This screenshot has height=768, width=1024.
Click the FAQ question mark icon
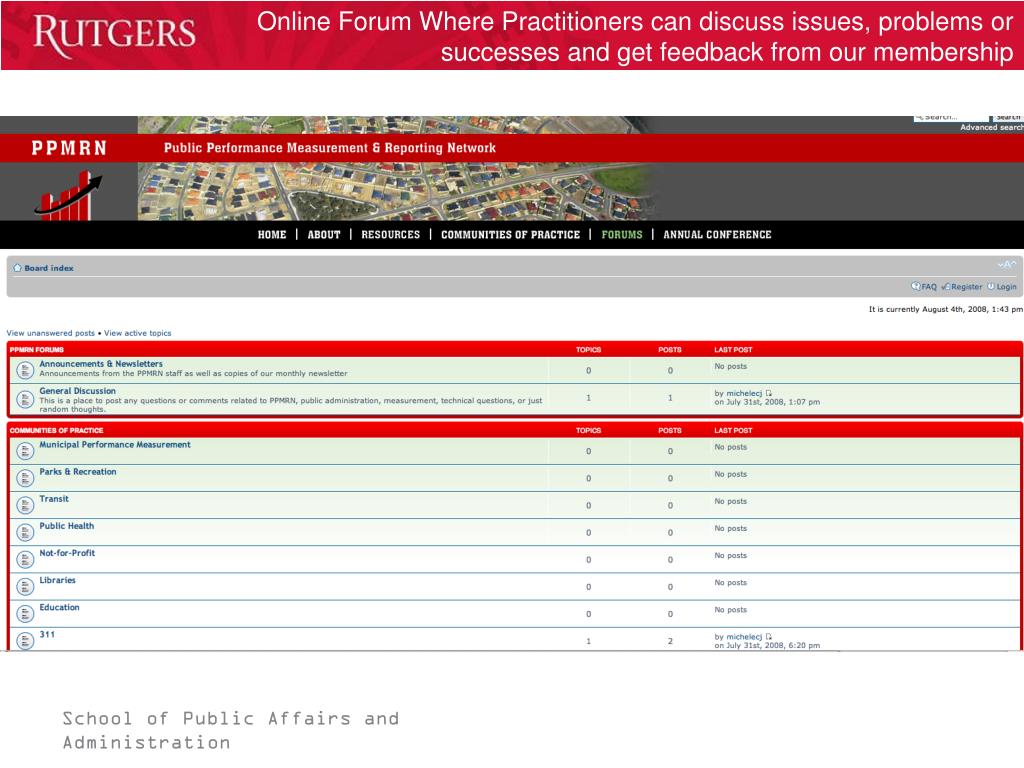pyautogui.click(x=916, y=286)
